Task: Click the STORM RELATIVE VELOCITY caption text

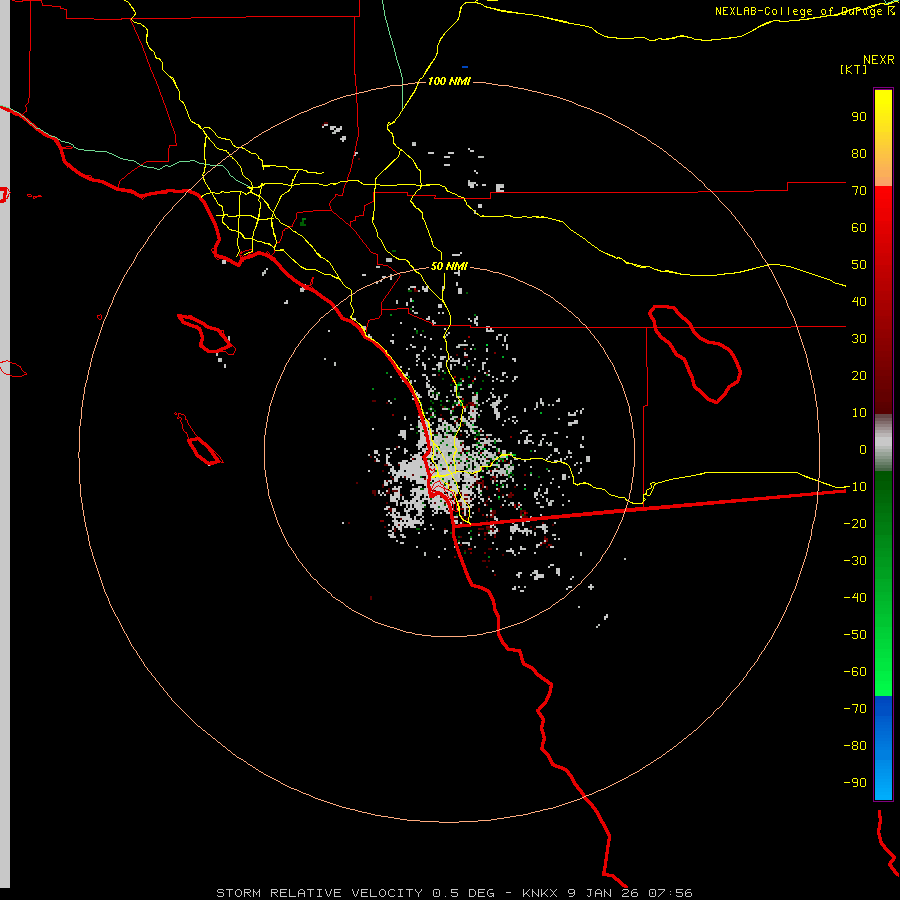Action: (320, 893)
